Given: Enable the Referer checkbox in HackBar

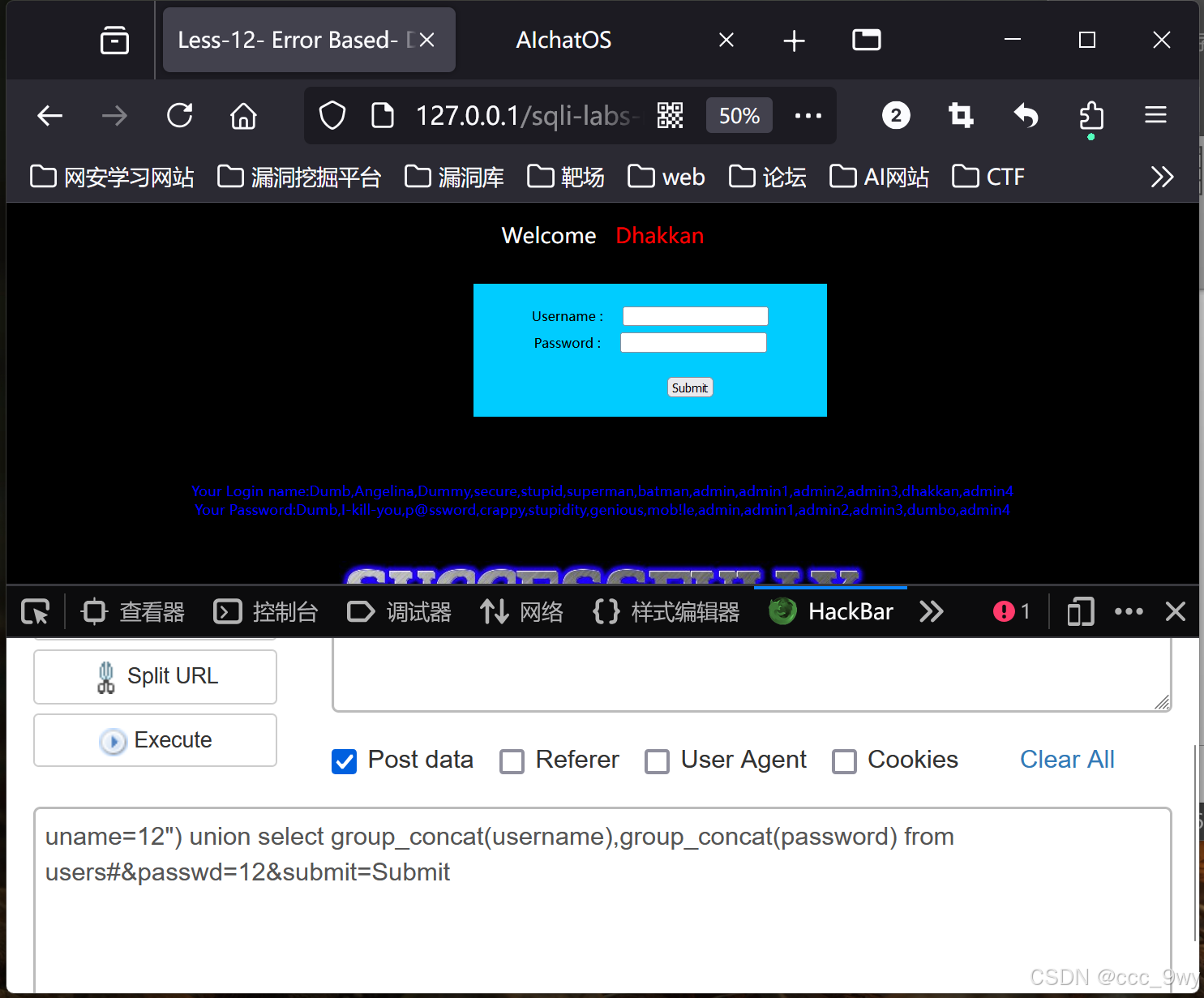Looking at the screenshot, I should point(512,761).
